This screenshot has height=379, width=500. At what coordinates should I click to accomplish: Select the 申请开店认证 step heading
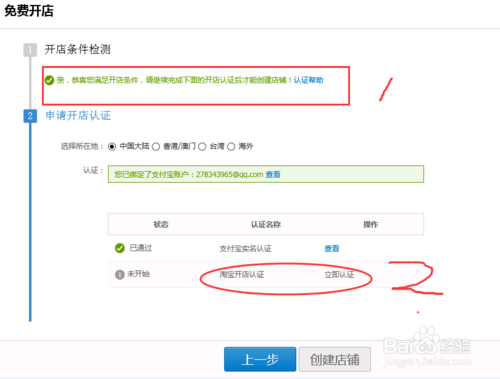click(78, 115)
